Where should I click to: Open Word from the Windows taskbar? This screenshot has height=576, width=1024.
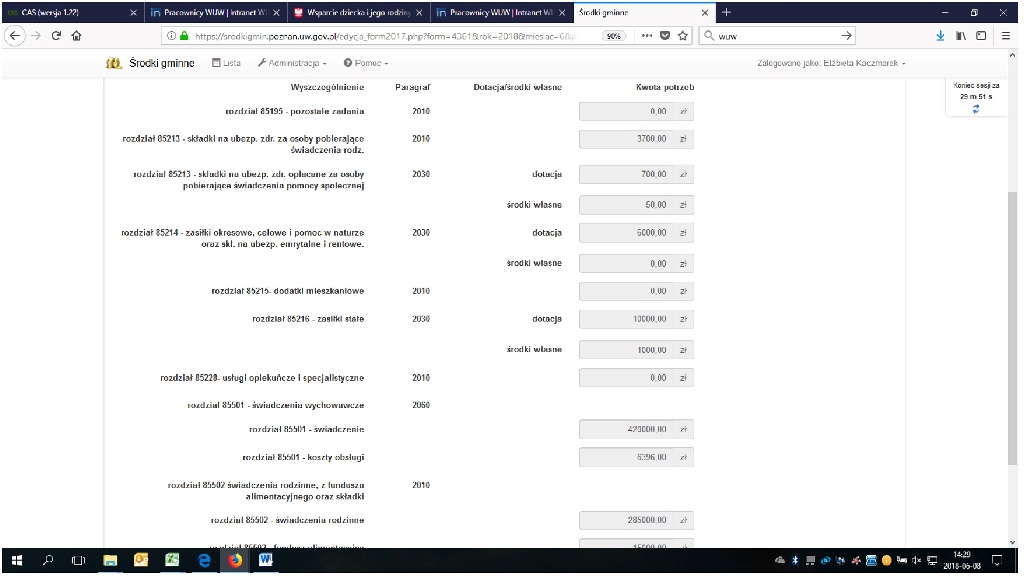point(266,561)
